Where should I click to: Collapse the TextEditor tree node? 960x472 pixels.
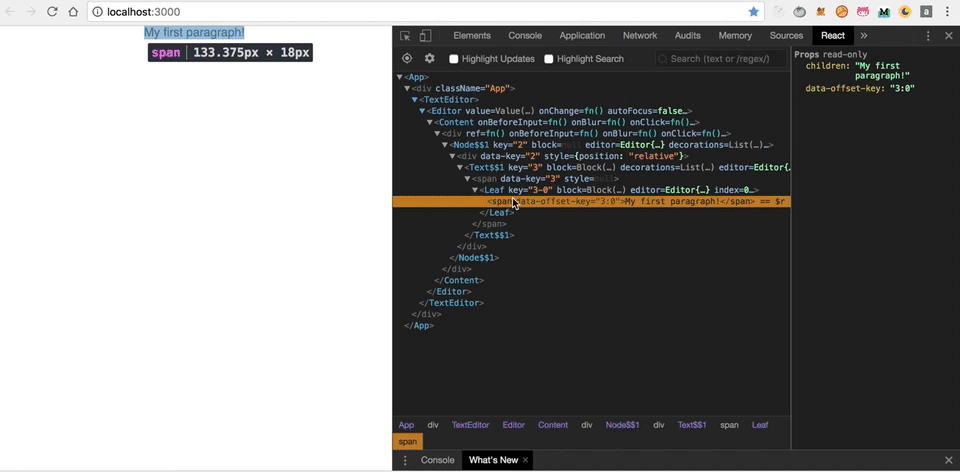415,100
